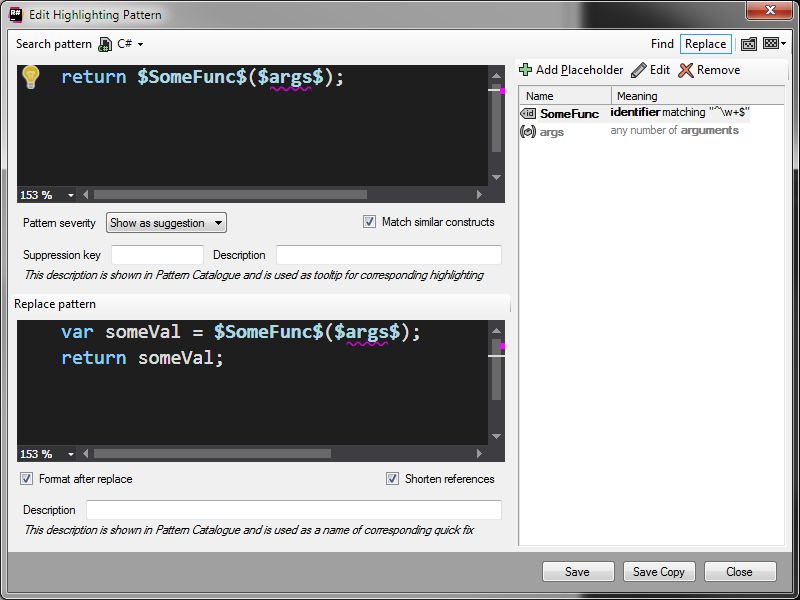Click replace editor scroll-right arrow
This screenshot has height=600, width=800.
(x=479, y=454)
